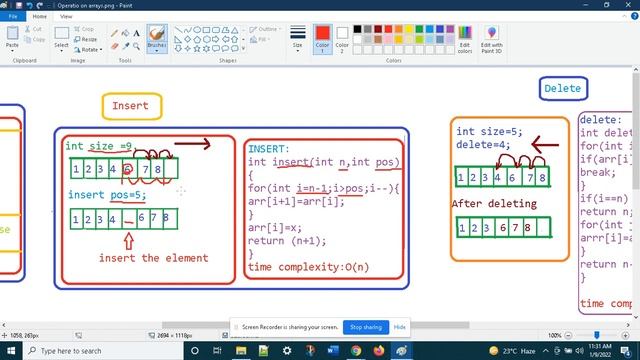Choose the Line shape
The height and width of the screenshot is (360, 640).
pyautogui.click(x=178, y=30)
